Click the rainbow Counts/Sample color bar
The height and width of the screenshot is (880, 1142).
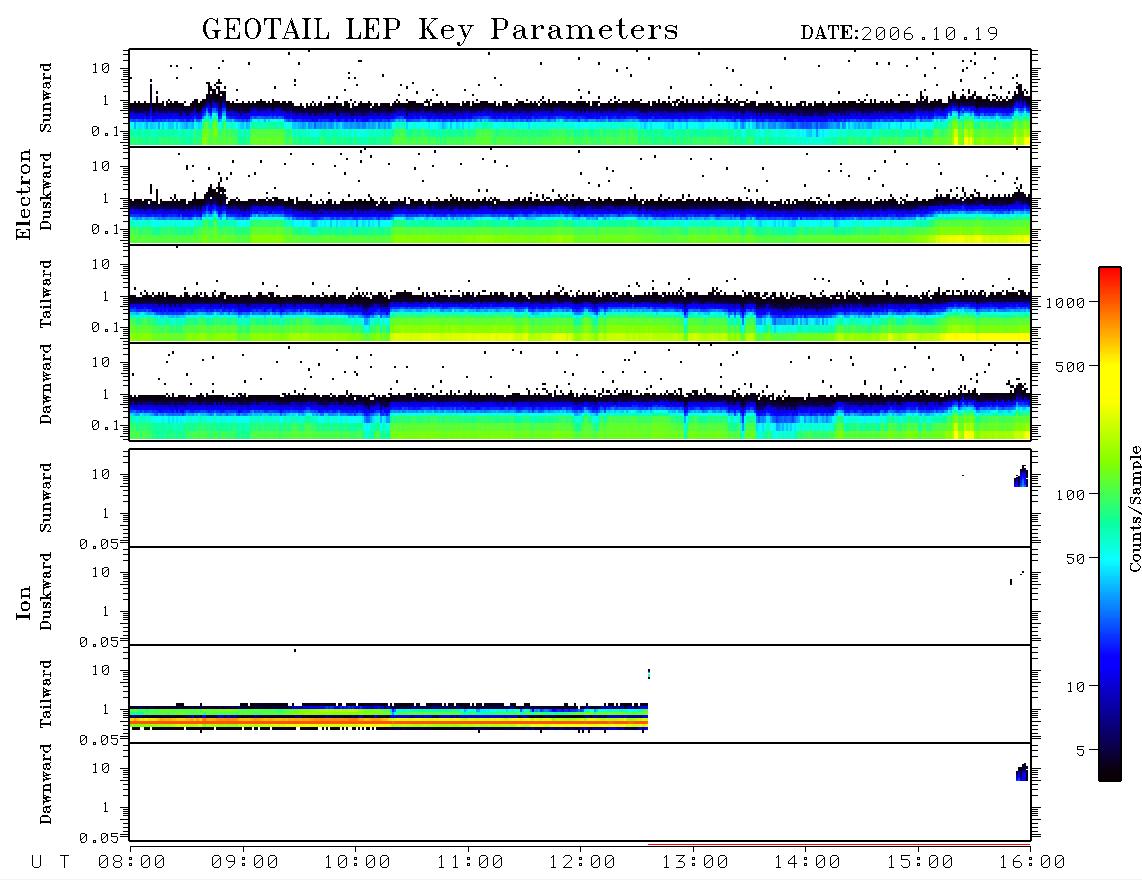coord(1110,524)
